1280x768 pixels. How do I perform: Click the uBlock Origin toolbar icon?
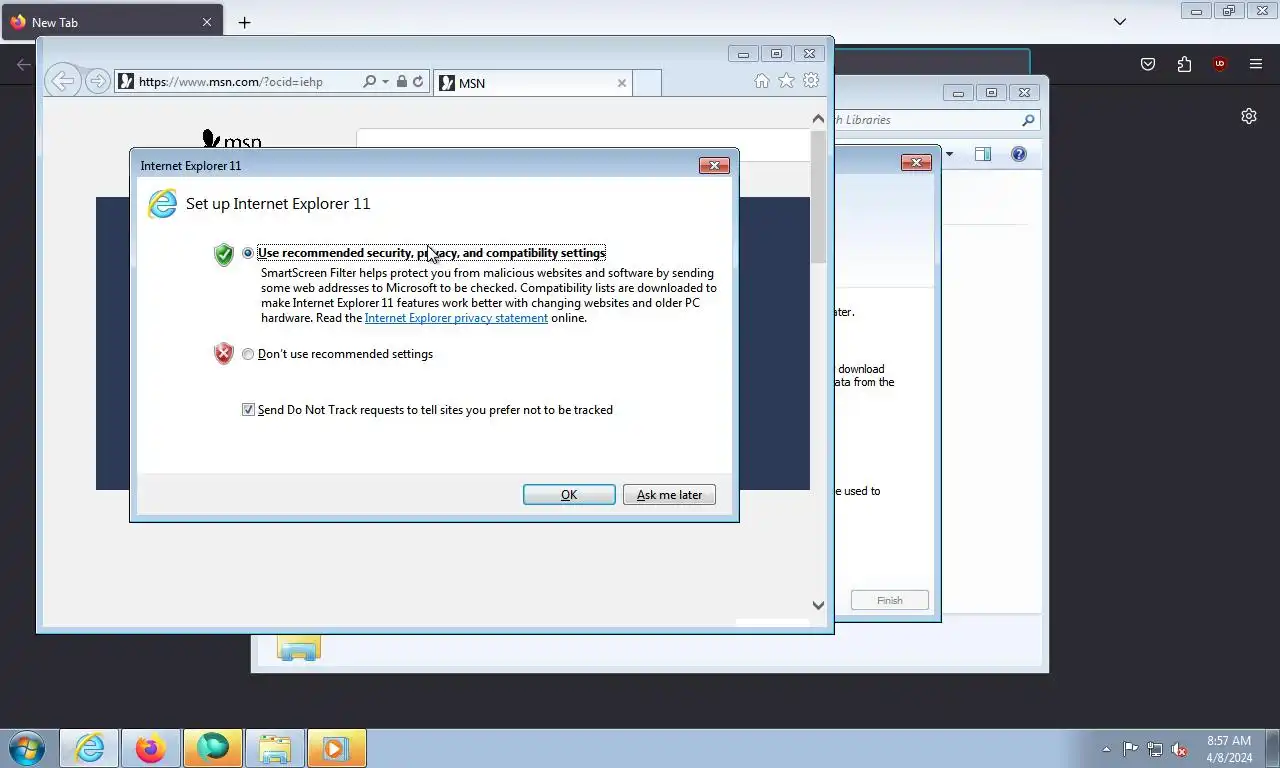(1219, 64)
